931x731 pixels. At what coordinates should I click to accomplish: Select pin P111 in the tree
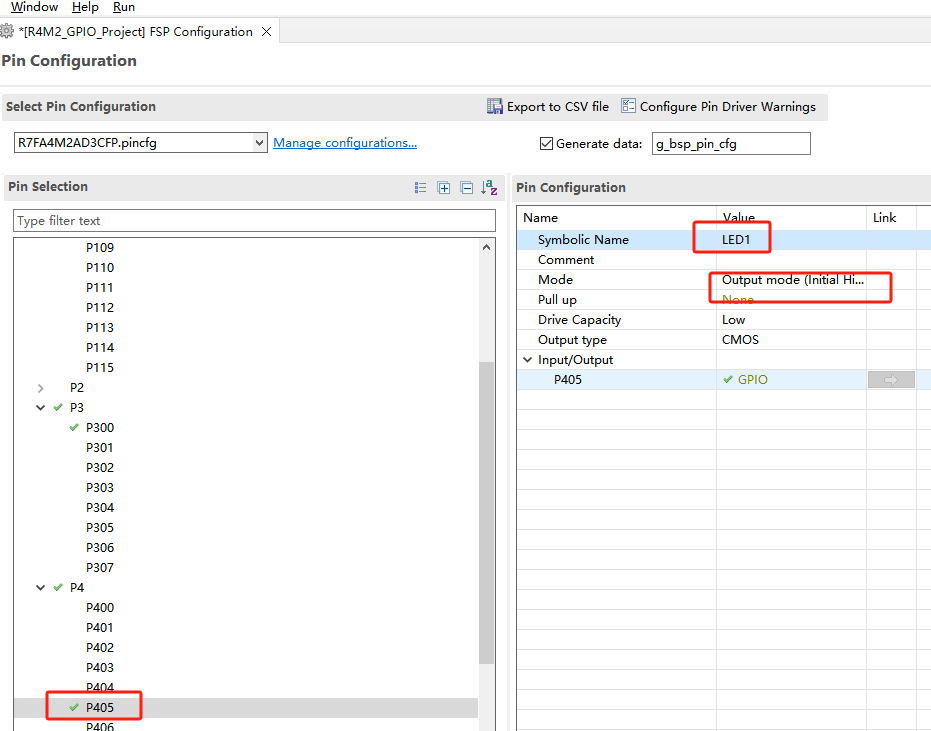pos(100,287)
